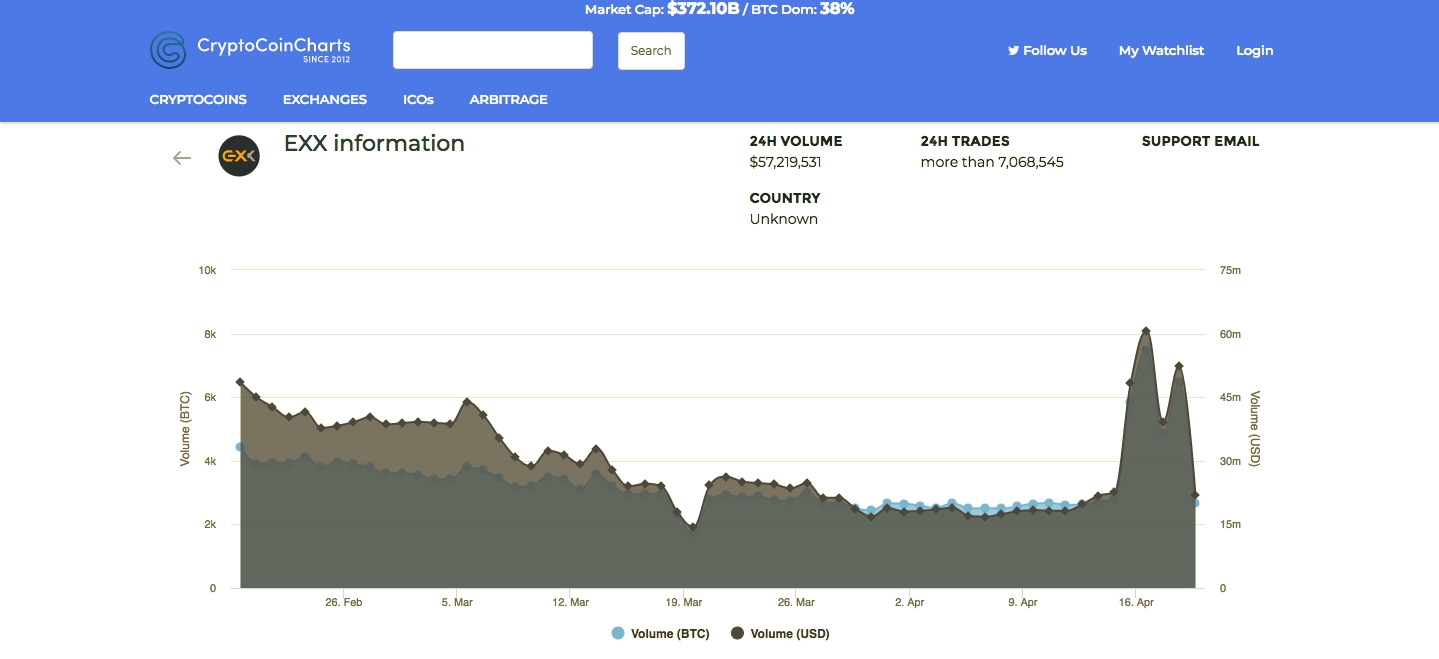Click the Login link

pos(1255,50)
